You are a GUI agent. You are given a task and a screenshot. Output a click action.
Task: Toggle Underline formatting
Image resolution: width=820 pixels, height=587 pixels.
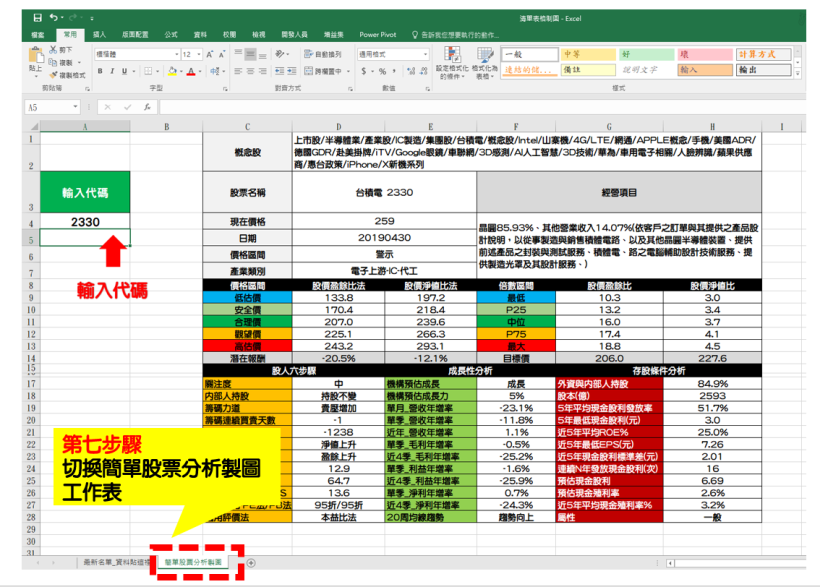pos(124,71)
